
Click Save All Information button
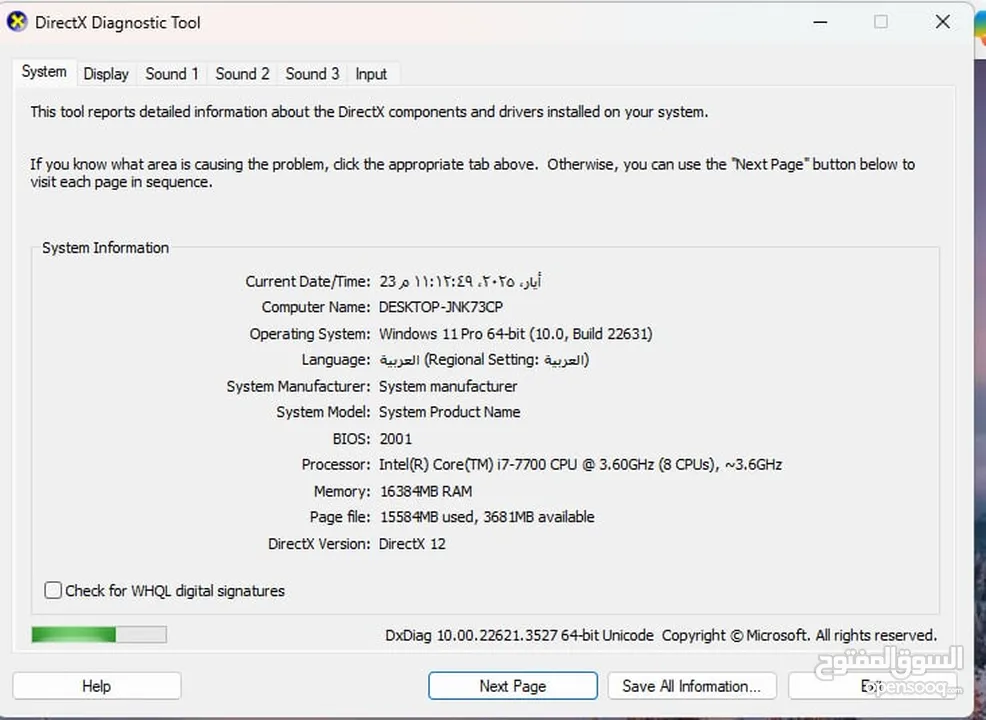(x=692, y=686)
